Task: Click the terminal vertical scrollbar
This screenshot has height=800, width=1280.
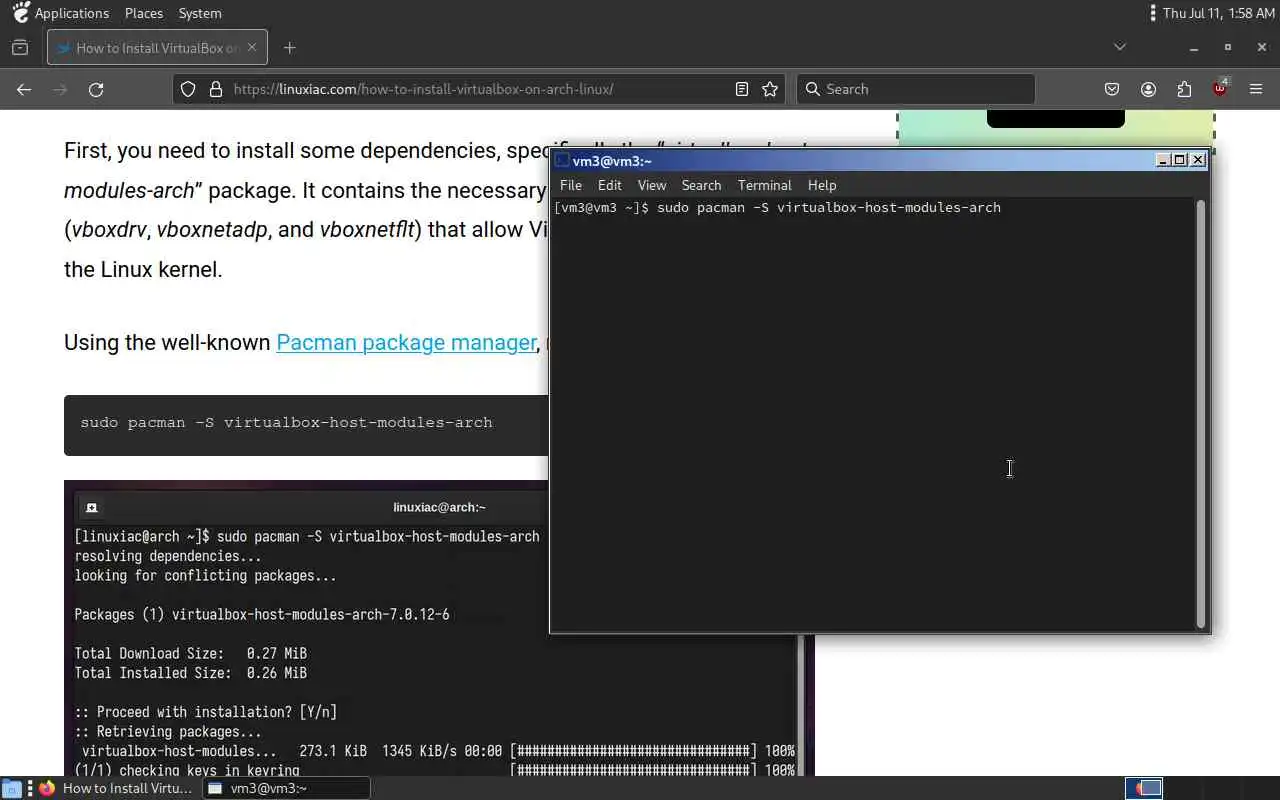Action: (1201, 413)
